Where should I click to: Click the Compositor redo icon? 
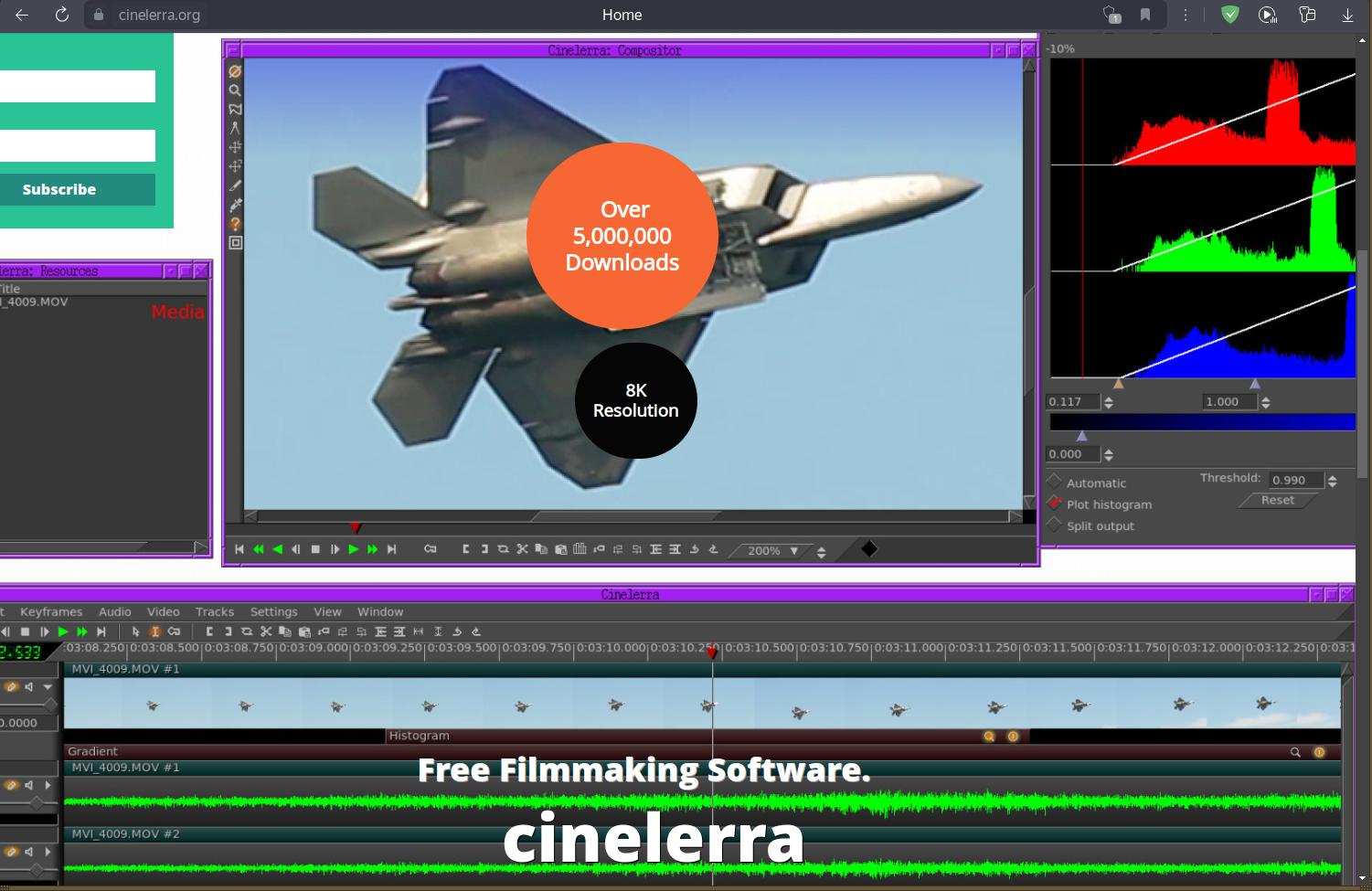(x=713, y=549)
